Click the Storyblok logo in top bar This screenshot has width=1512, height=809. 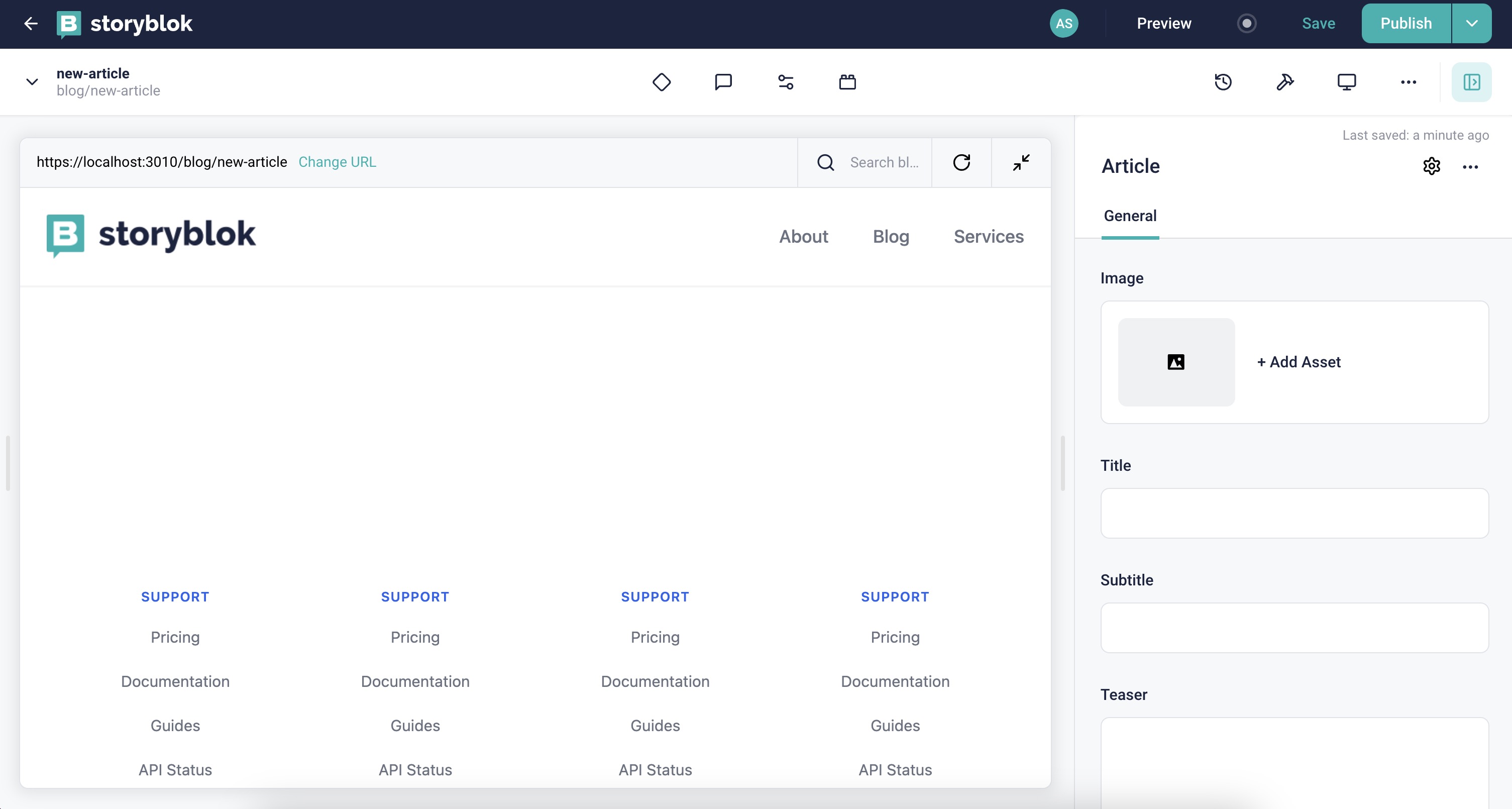coord(125,24)
